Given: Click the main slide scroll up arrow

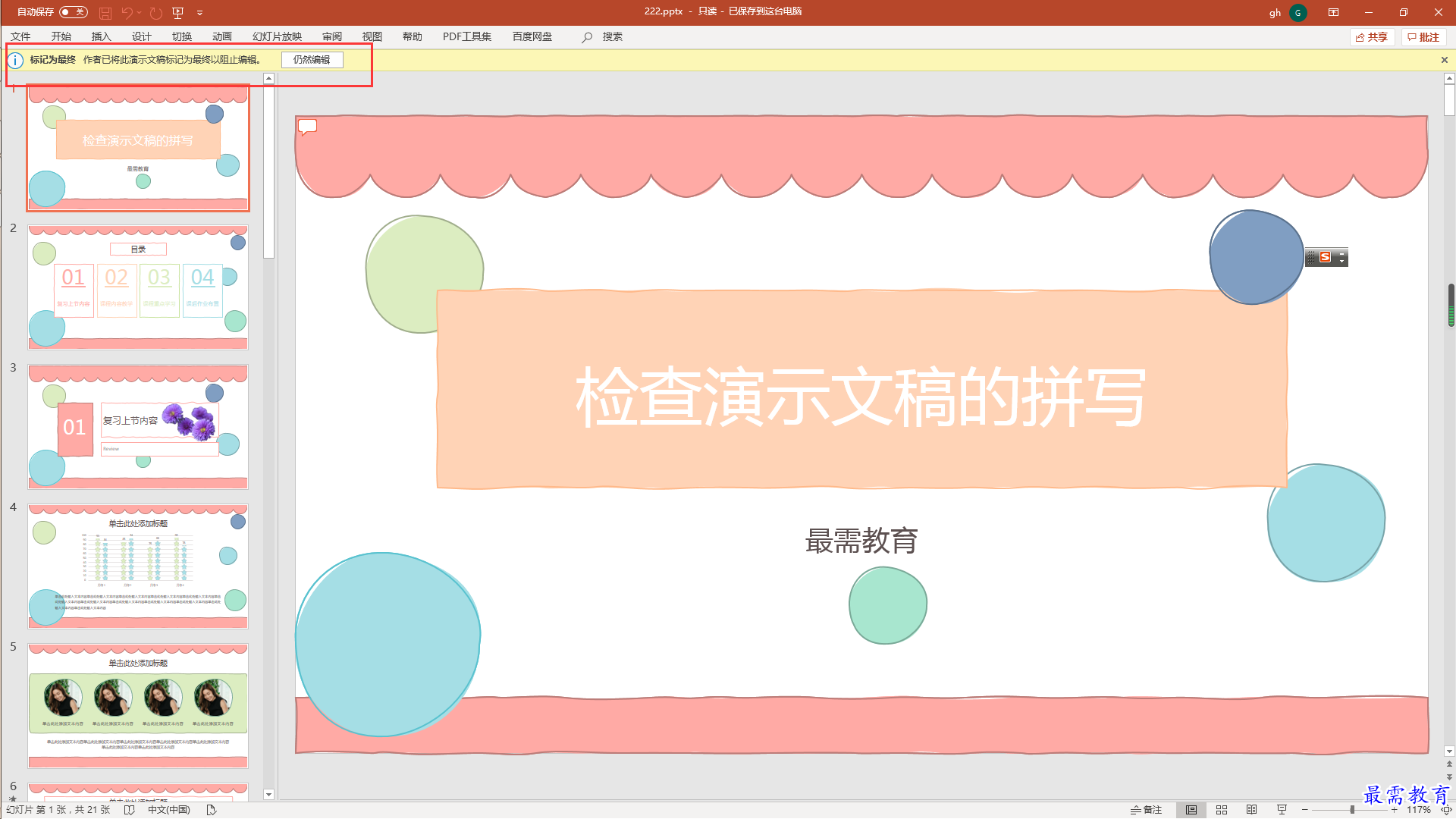Looking at the screenshot, I should click(x=1449, y=79).
